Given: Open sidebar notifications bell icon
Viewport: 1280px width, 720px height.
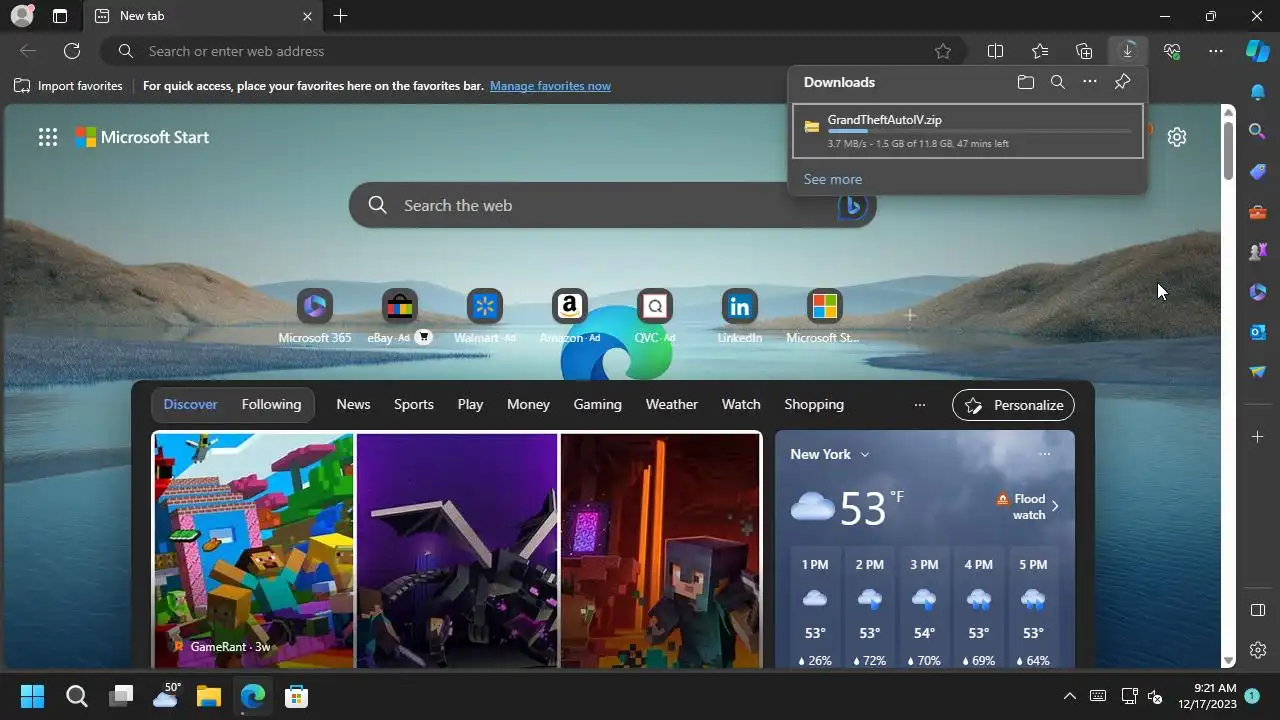Looking at the screenshot, I should [1258, 92].
